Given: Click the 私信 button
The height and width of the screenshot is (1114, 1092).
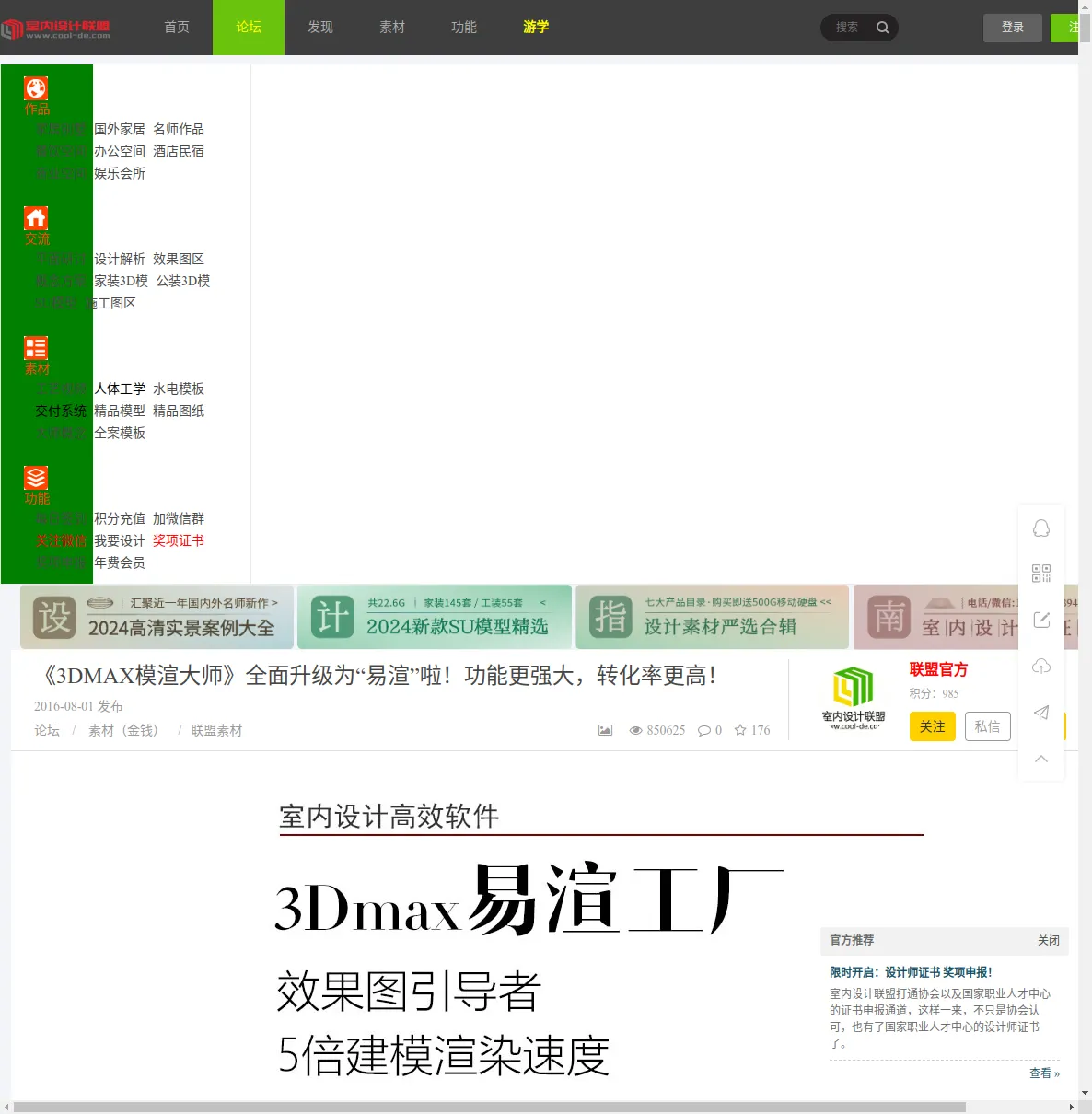Looking at the screenshot, I should pos(987,726).
